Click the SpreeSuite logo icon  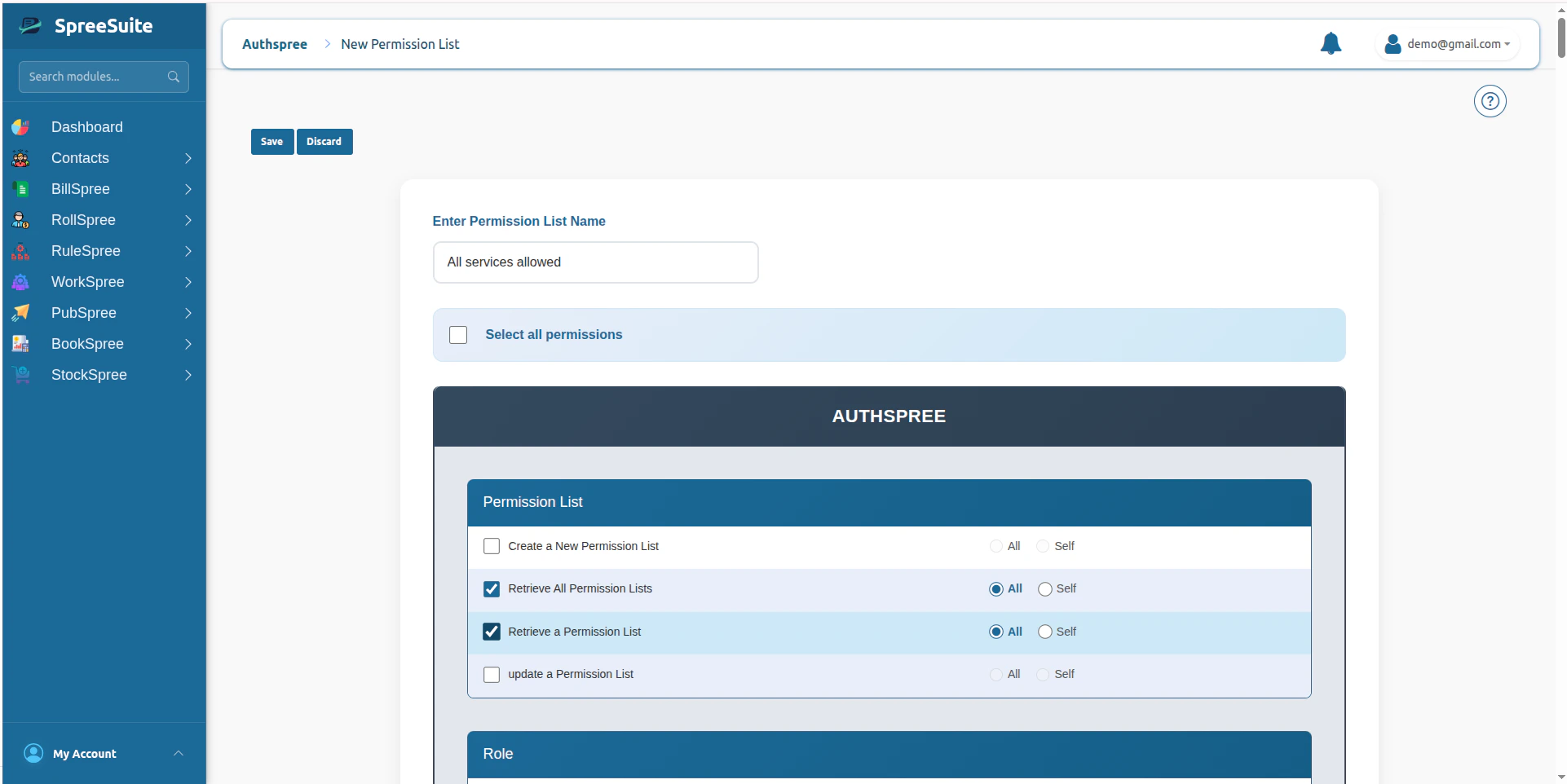[x=30, y=26]
